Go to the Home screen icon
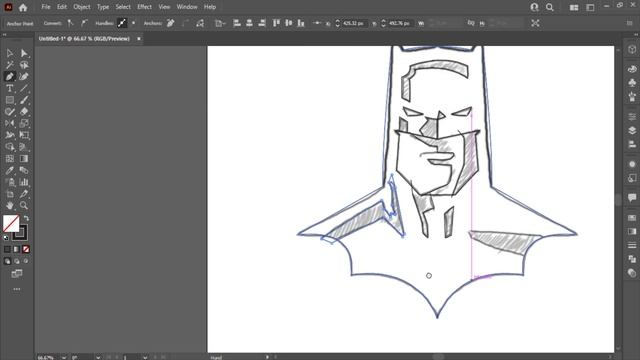 coord(23,7)
